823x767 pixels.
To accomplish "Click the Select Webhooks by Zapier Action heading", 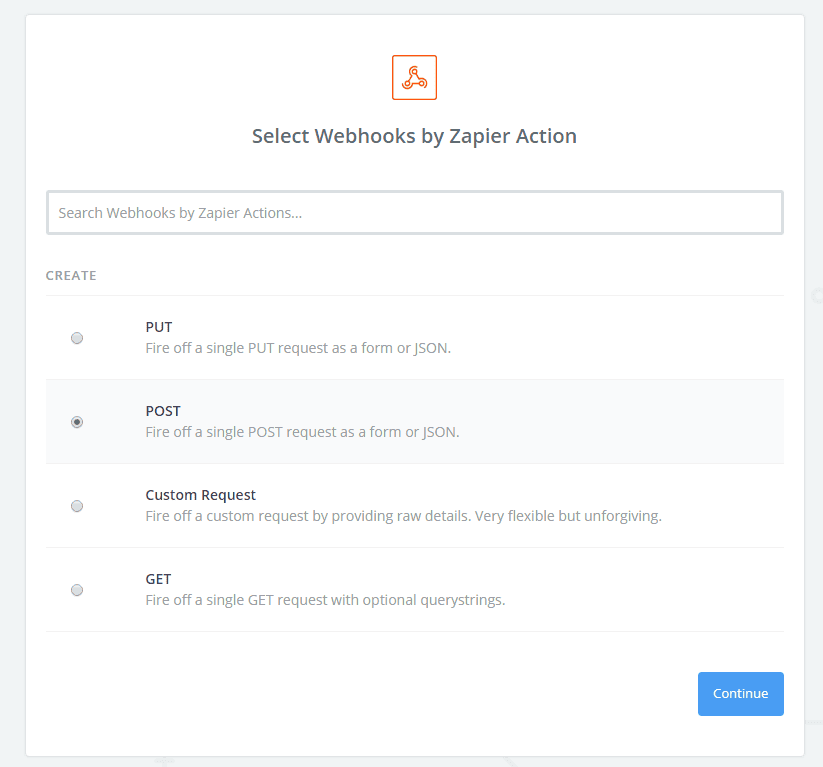I will tap(413, 136).
